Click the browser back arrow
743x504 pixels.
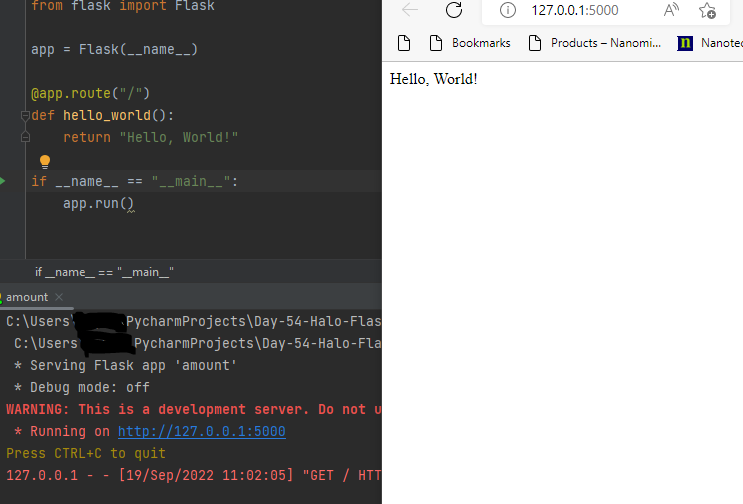tap(409, 9)
